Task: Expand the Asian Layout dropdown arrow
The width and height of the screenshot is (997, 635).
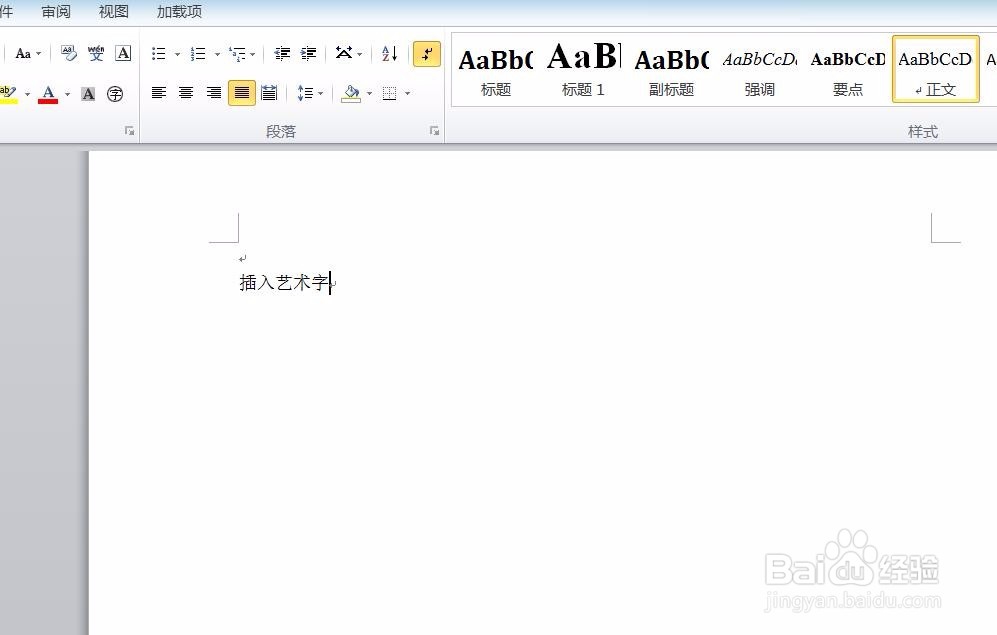Action: click(360, 54)
